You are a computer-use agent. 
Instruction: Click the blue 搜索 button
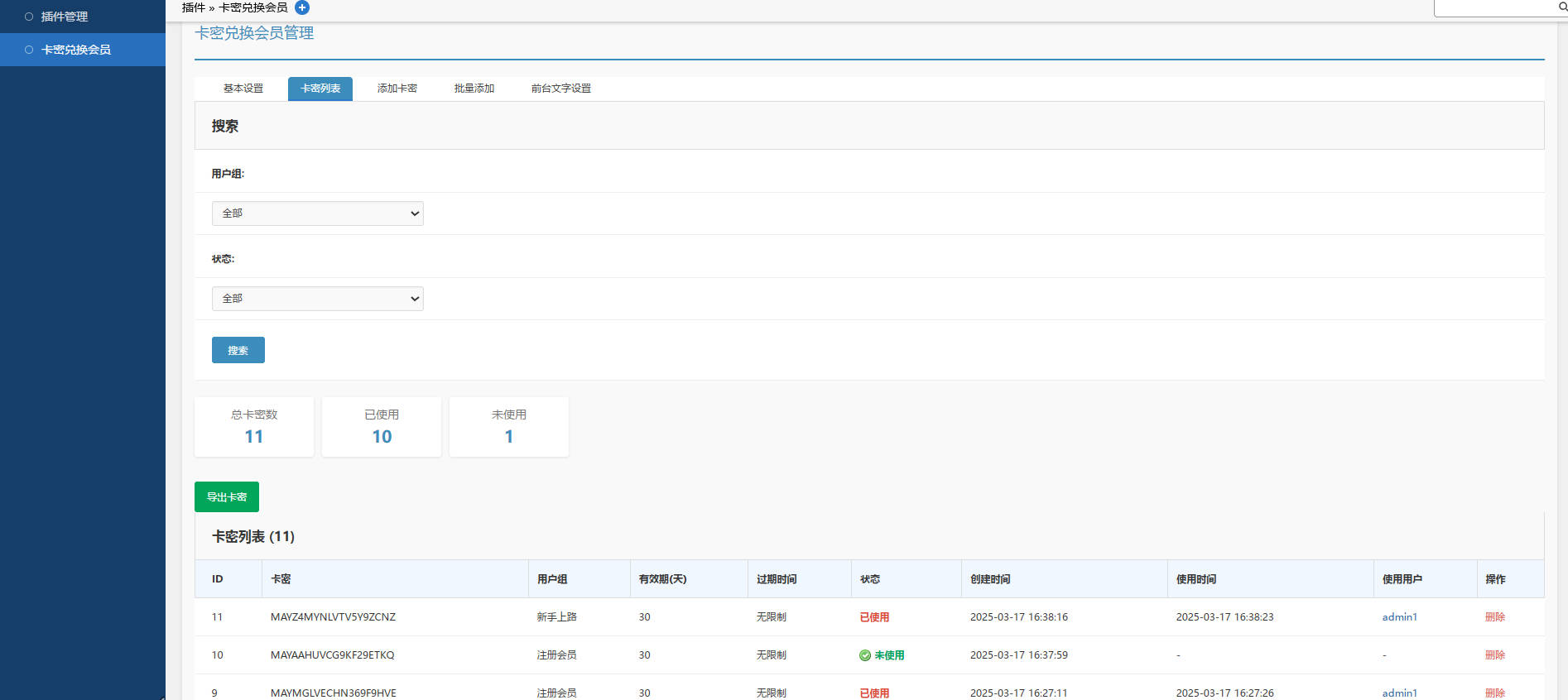click(238, 350)
